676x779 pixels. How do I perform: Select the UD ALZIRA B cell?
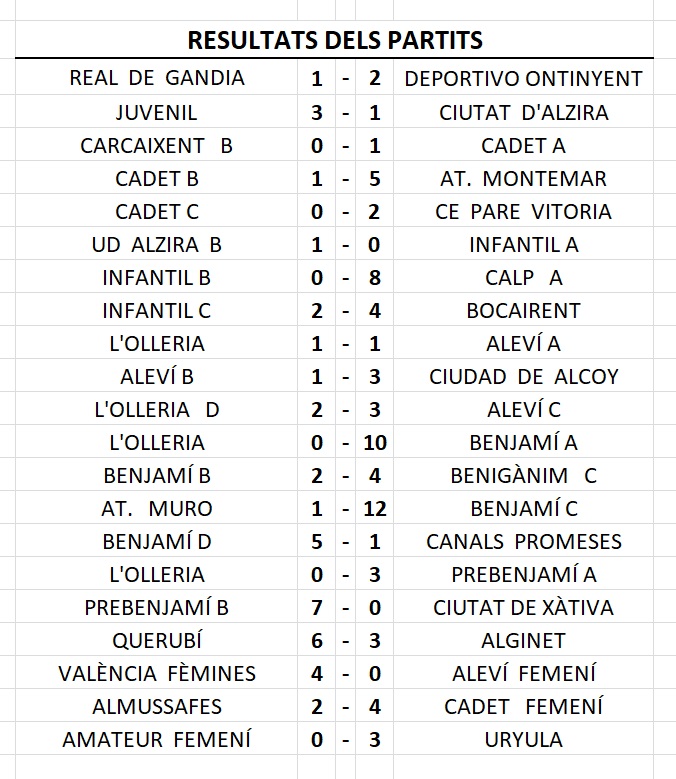(156, 244)
